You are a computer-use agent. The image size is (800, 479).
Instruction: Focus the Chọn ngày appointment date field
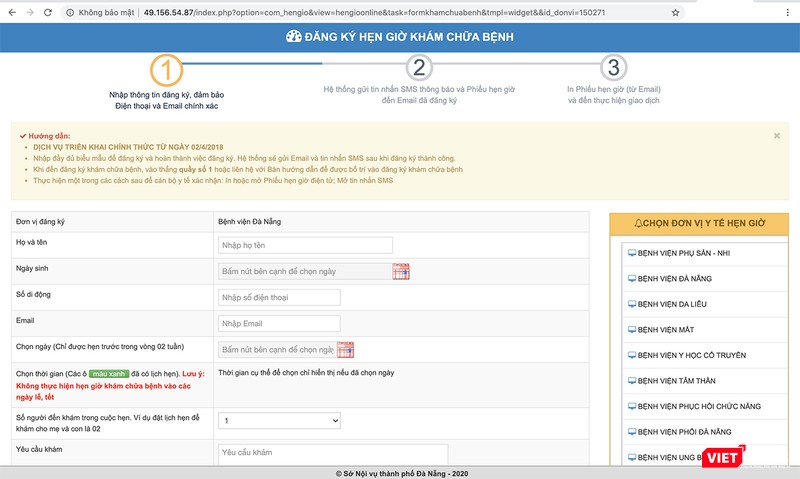point(277,349)
